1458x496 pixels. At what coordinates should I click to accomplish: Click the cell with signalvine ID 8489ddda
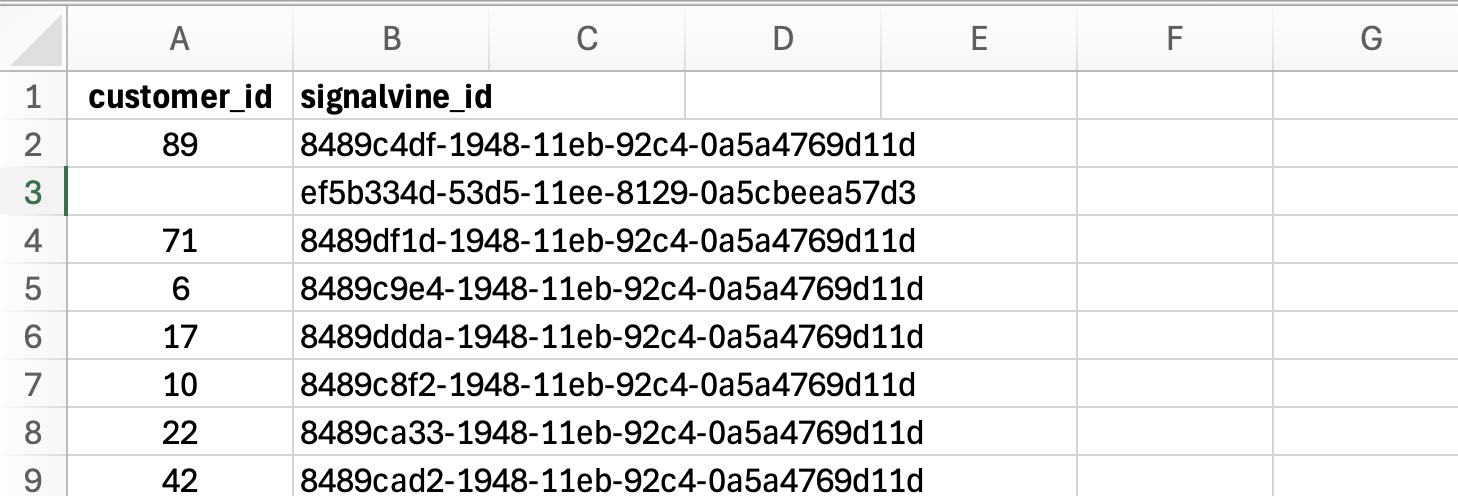pyautogui.click(x=391, y=337)
